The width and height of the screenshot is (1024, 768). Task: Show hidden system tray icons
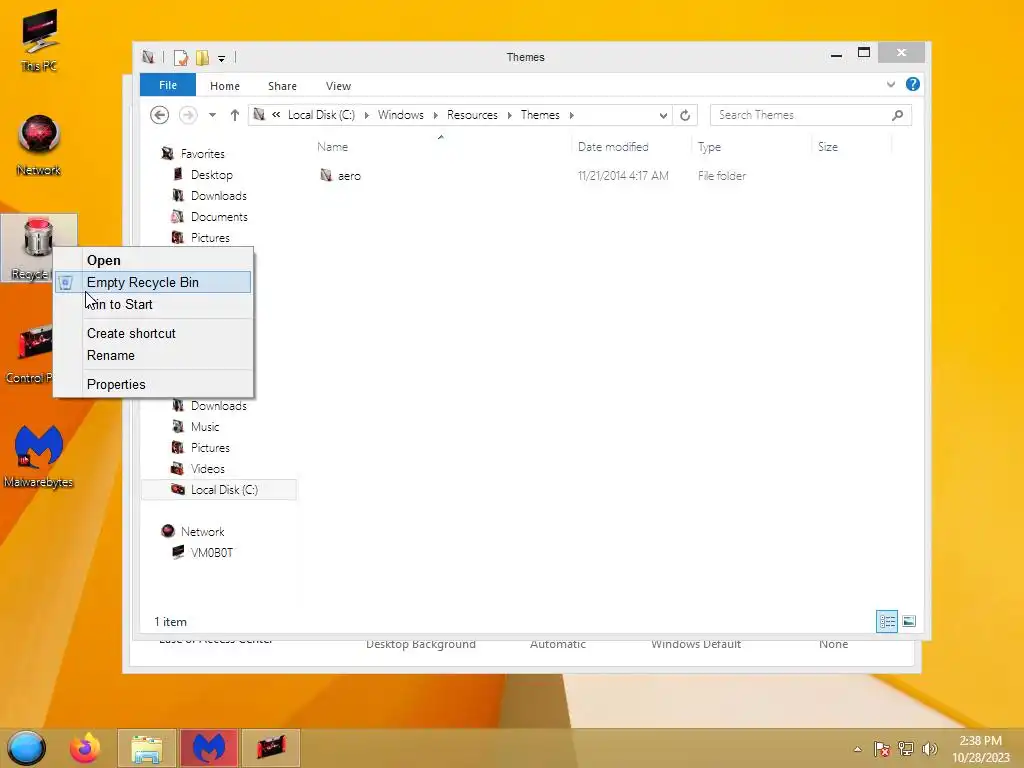(x=857, y=749)
